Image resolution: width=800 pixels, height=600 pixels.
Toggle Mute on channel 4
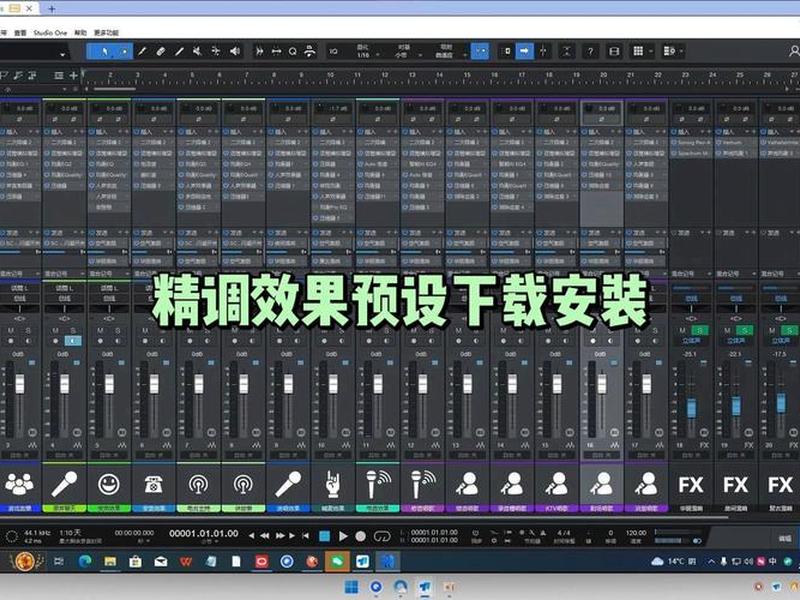click(56, 331)
